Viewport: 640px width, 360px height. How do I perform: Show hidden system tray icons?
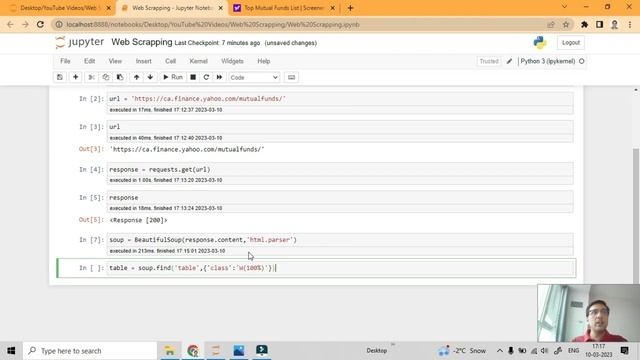coord(500,351)
